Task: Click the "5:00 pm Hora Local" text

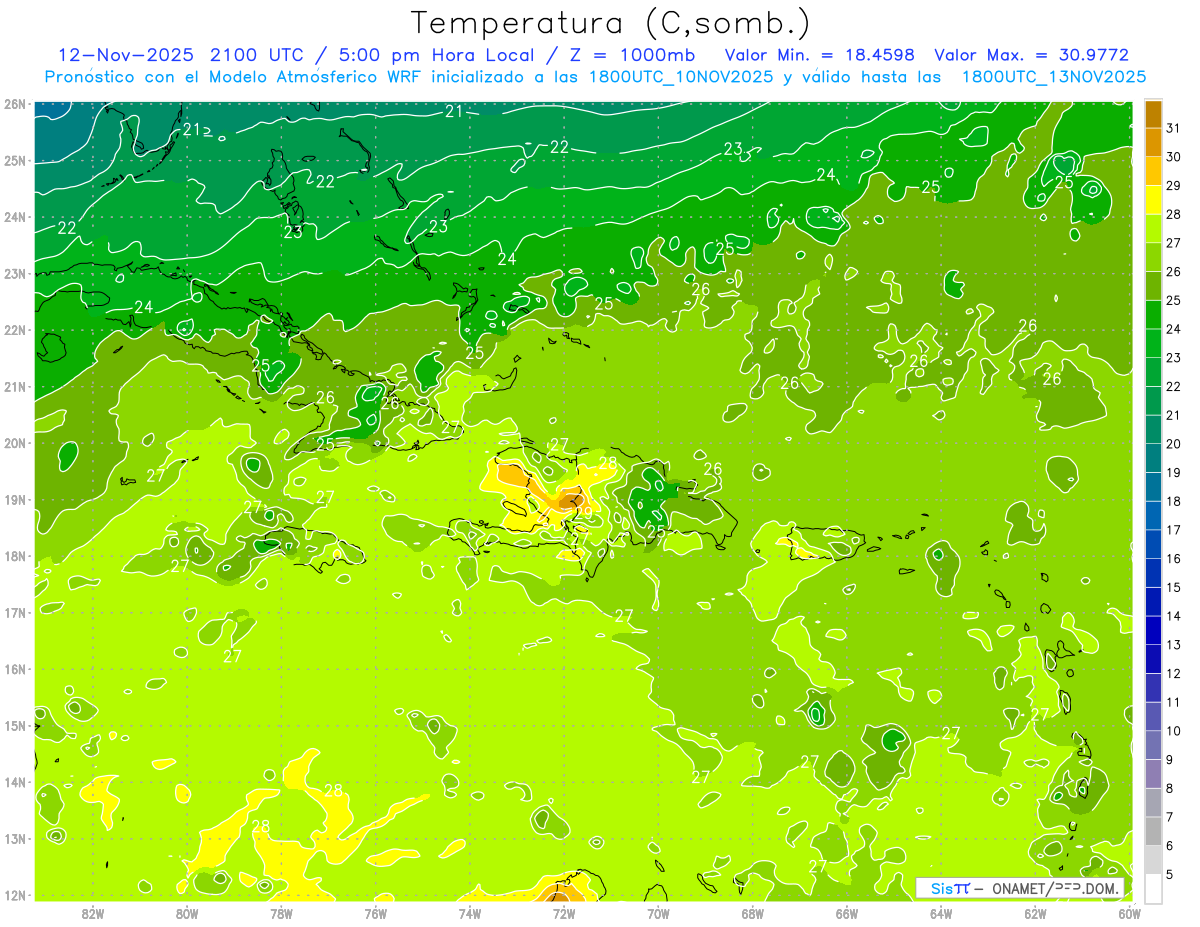Action: pos(435,55)
